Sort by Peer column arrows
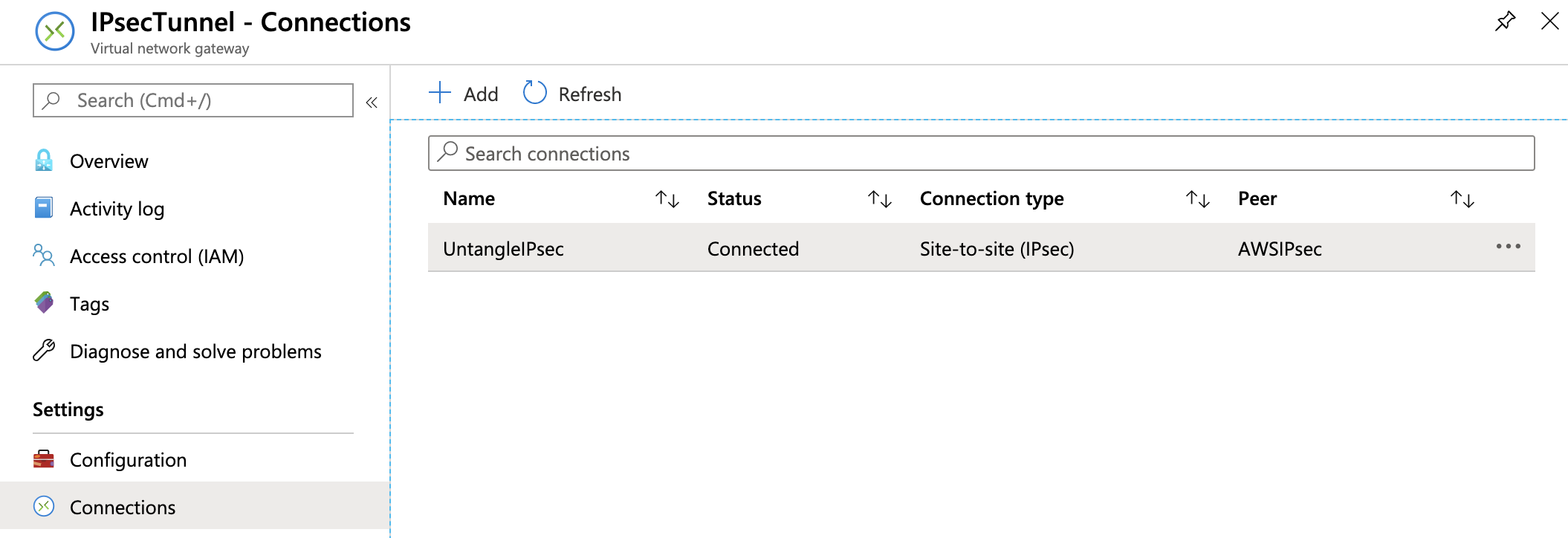Screen dimensions: 1568x538 [1462, 199]
